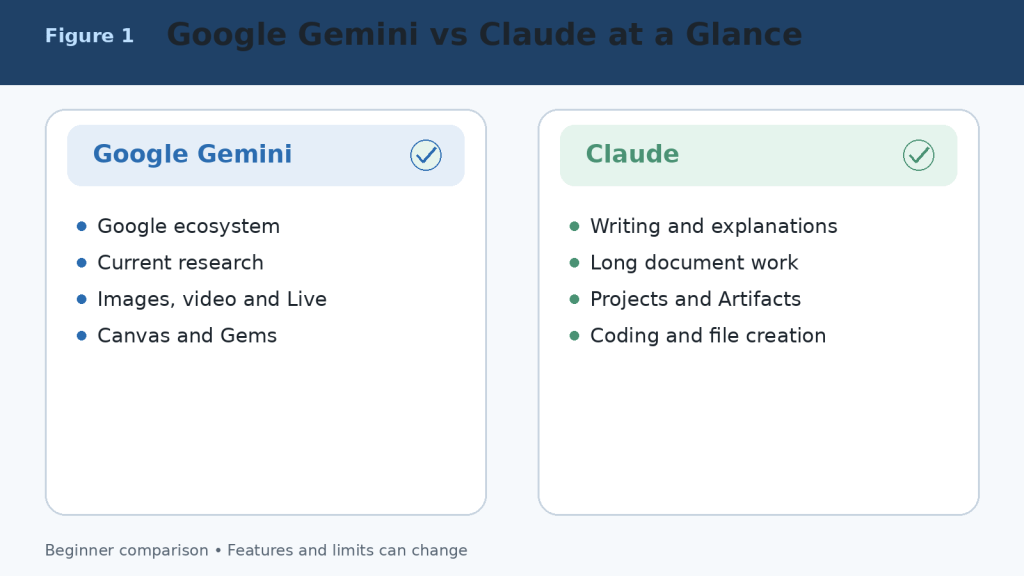The height and width of the screenshot is (576, 1024).
Task: Click the Current research text
Action: [180, 263]
